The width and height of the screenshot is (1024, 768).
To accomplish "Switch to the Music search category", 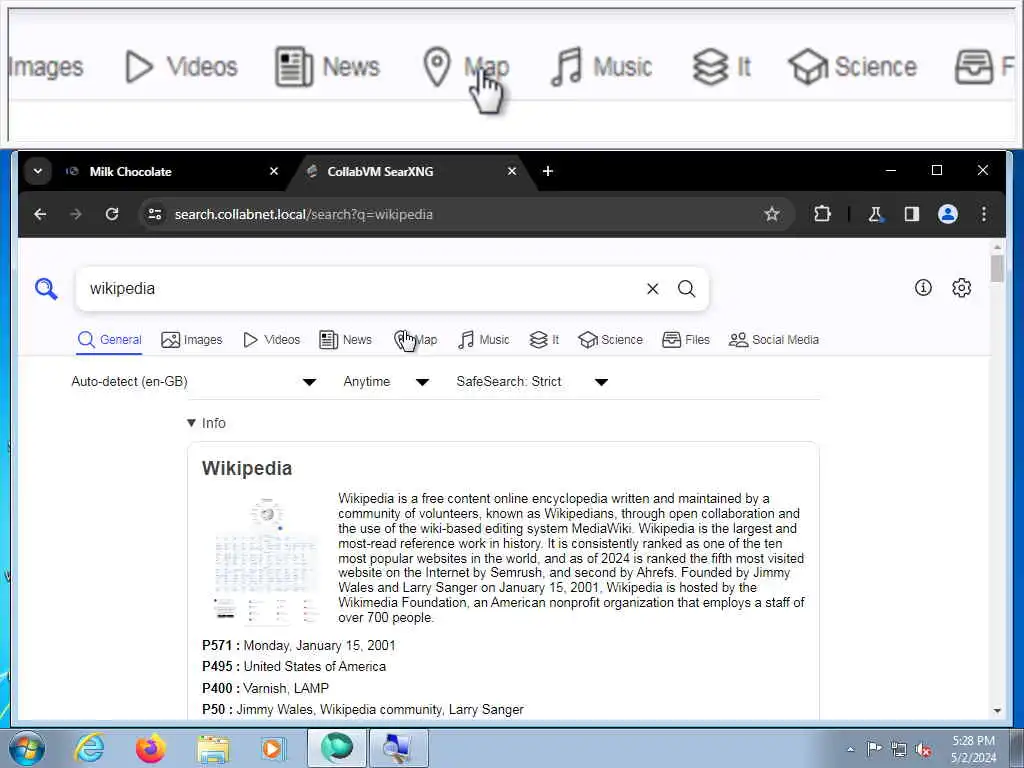I will pyautogui.click(x=483, y=340).
